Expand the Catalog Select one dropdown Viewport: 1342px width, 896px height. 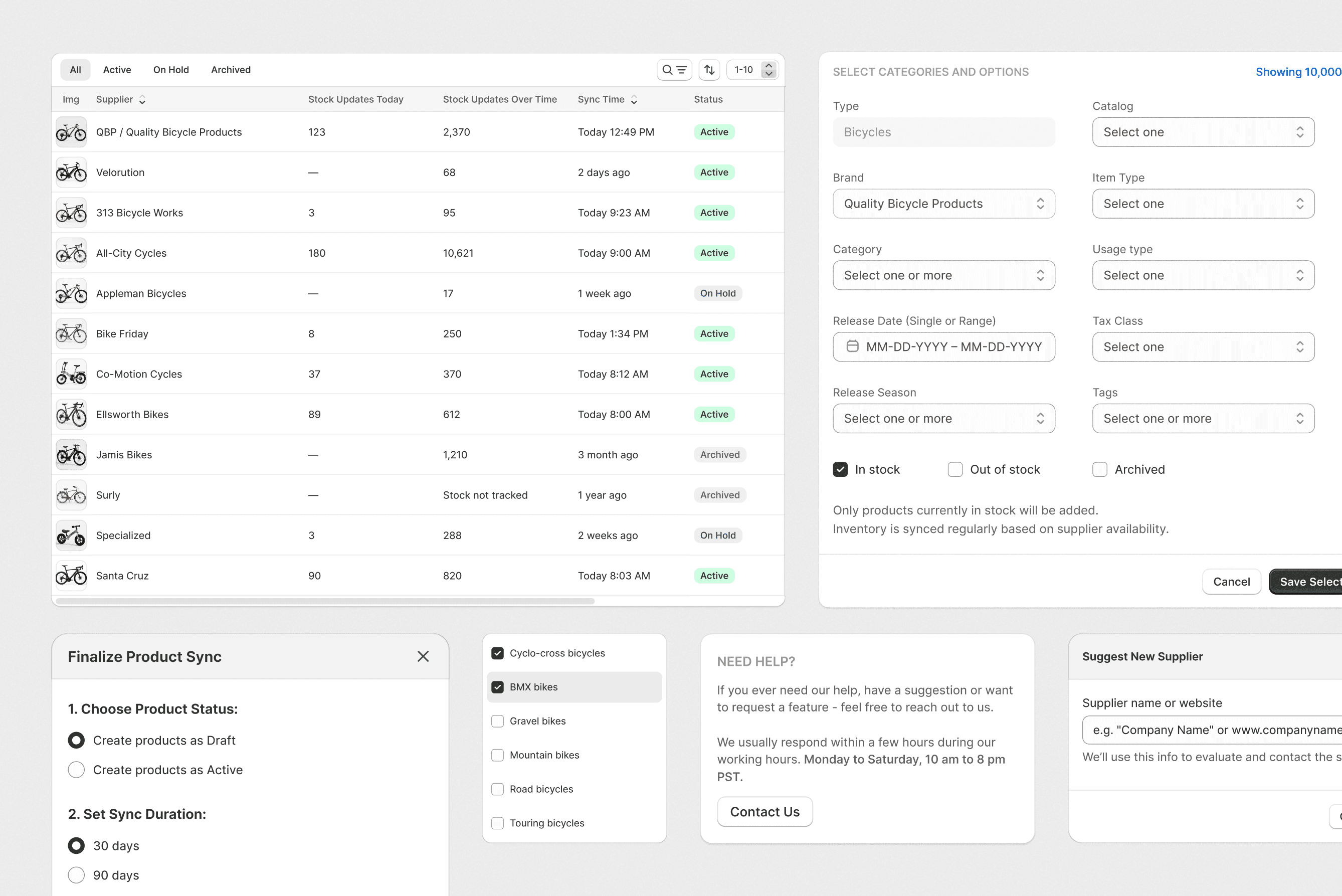(1203, 132)
